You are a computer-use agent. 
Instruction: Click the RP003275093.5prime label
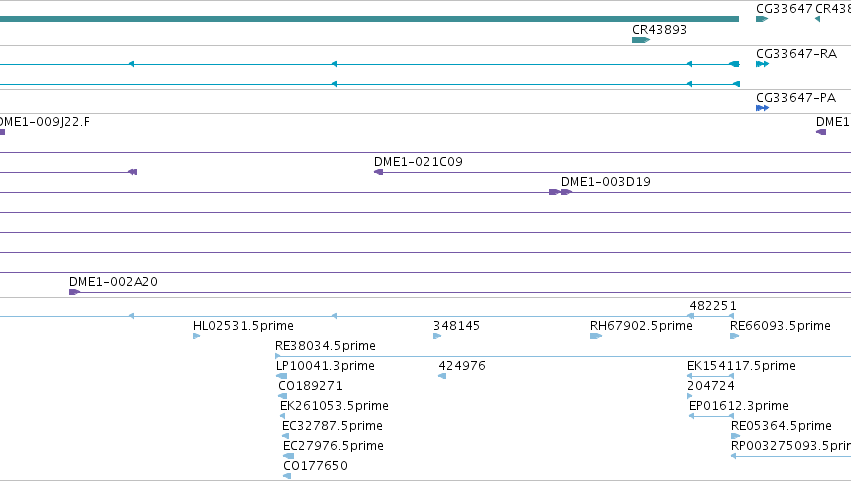pyautogui.click(x=791, y=446)
